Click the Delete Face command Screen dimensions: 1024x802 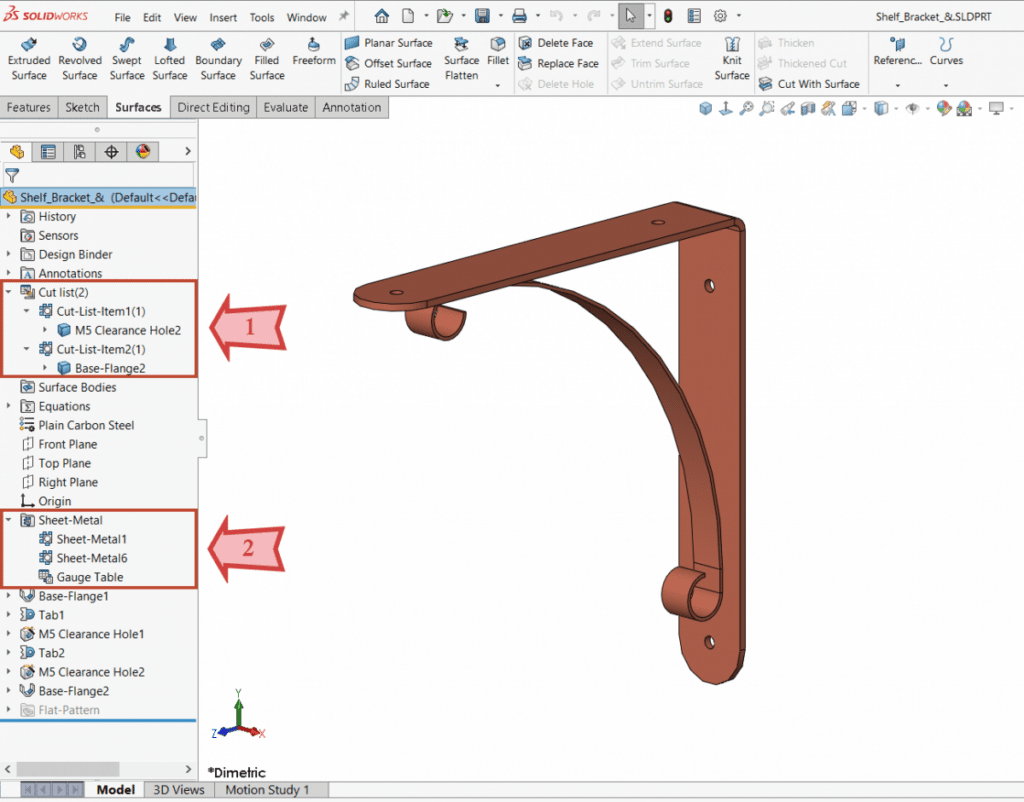[x=556, y=43]
